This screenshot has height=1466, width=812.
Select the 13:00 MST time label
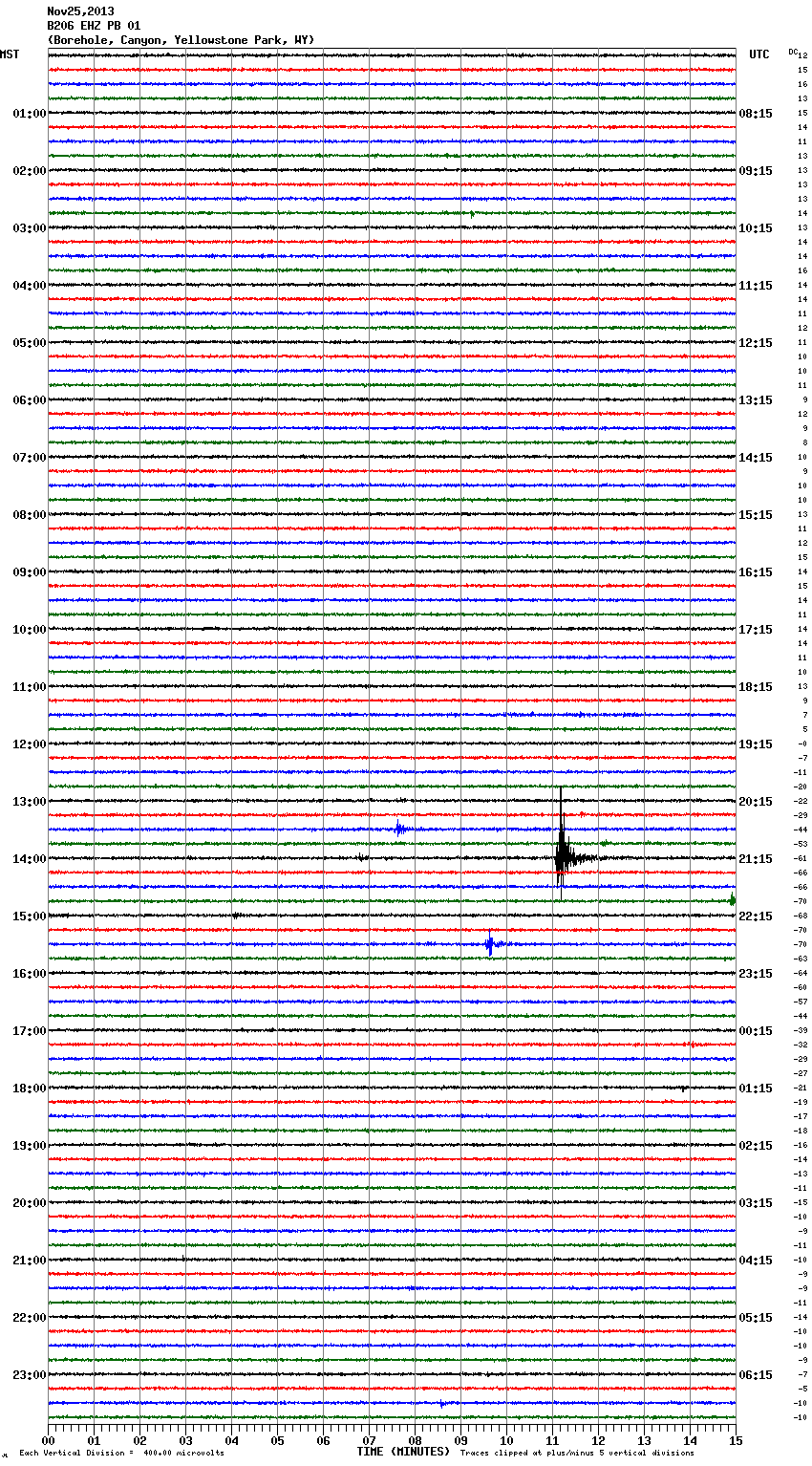point(30,802)
